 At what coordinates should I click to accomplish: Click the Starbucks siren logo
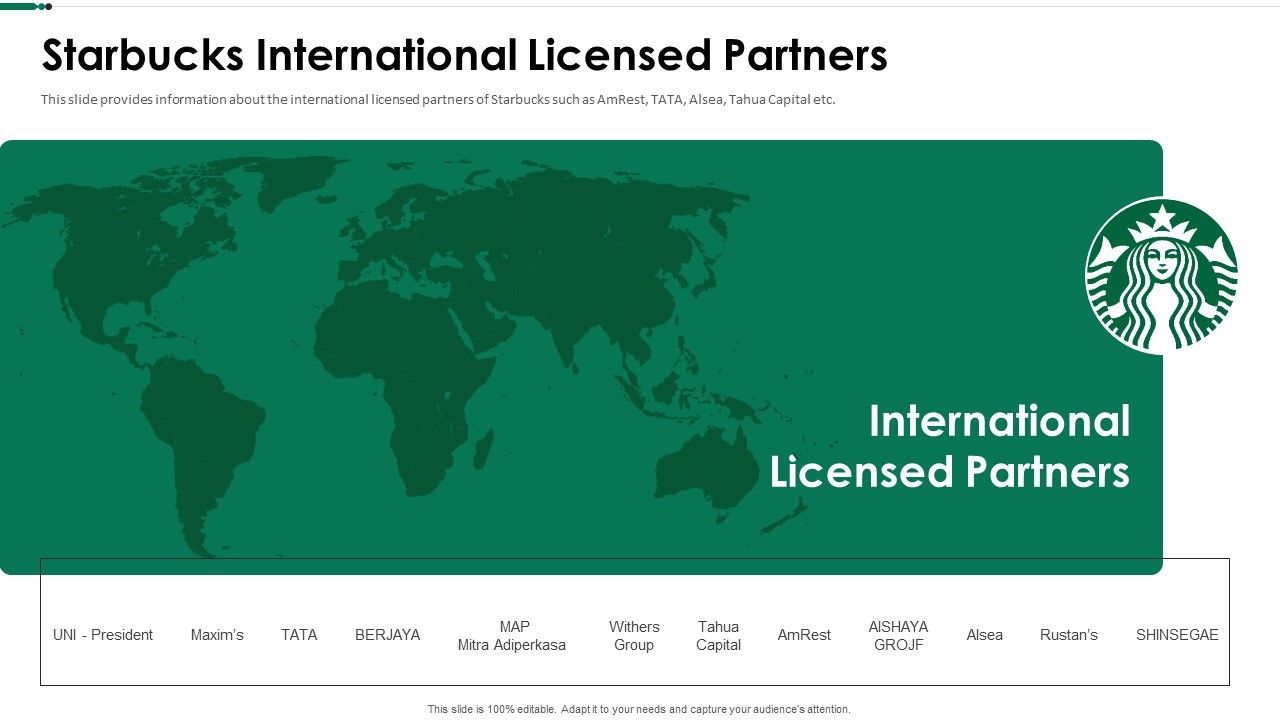point(1162,275)
